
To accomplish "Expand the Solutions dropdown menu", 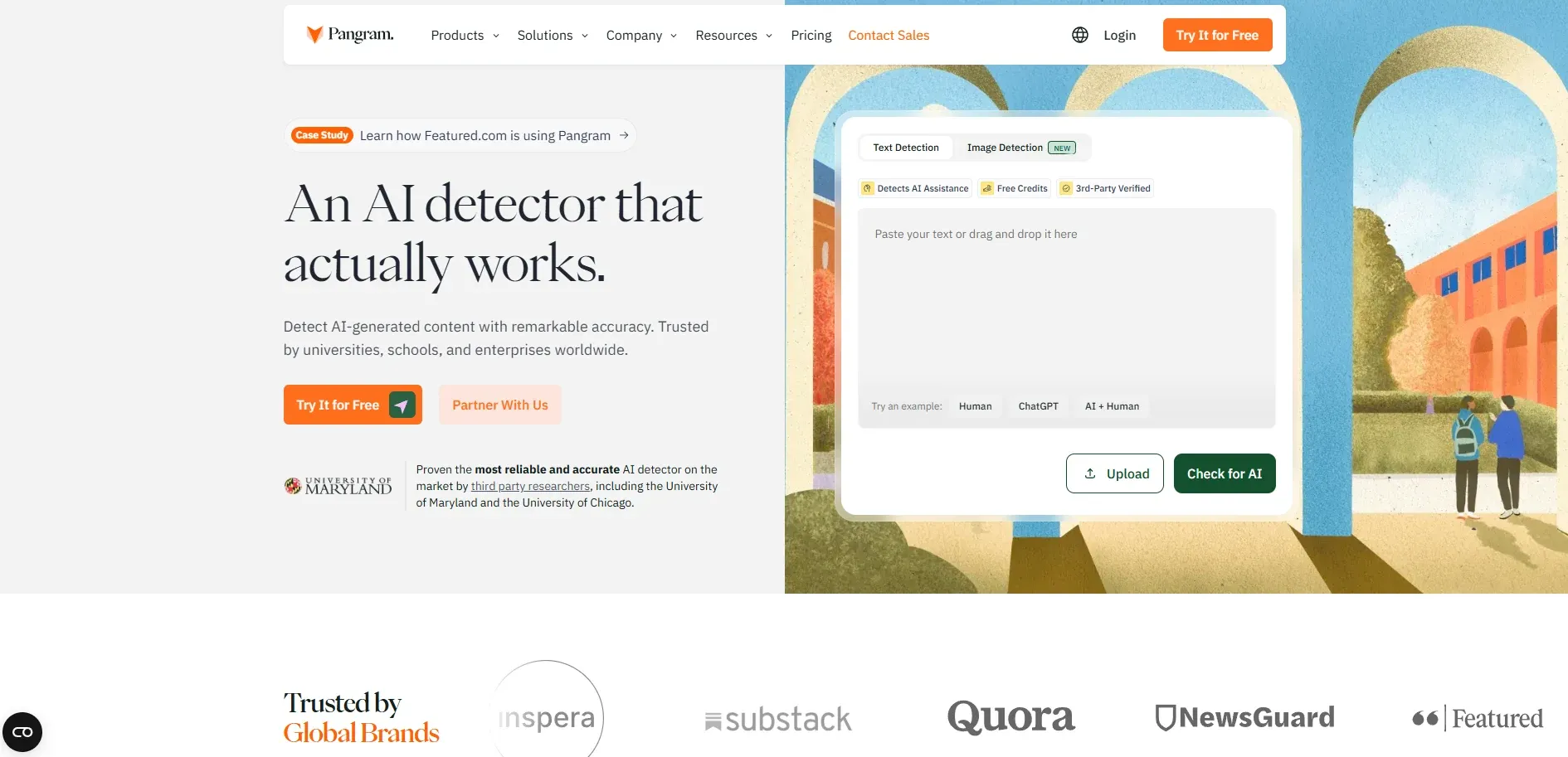I will click(553, 35).
